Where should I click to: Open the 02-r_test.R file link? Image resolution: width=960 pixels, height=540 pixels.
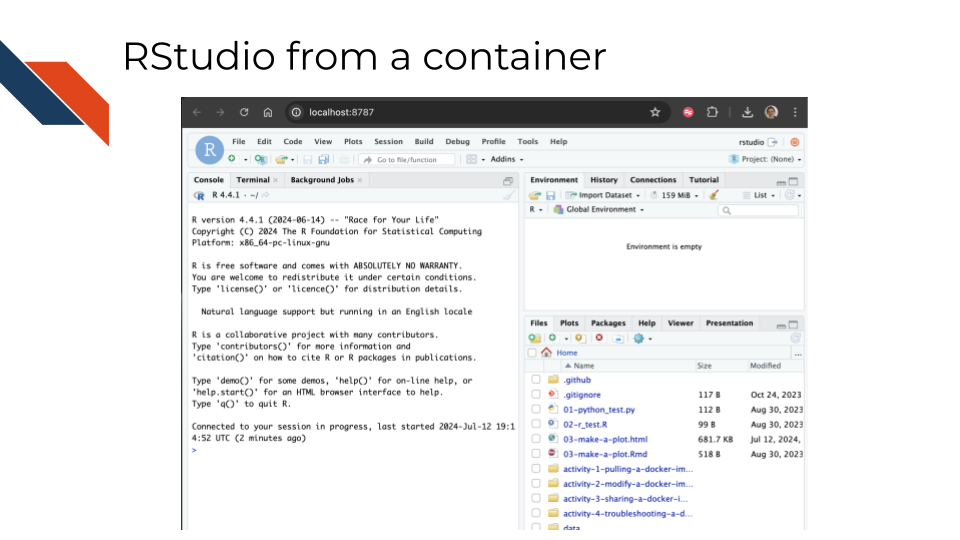(585, 424)
